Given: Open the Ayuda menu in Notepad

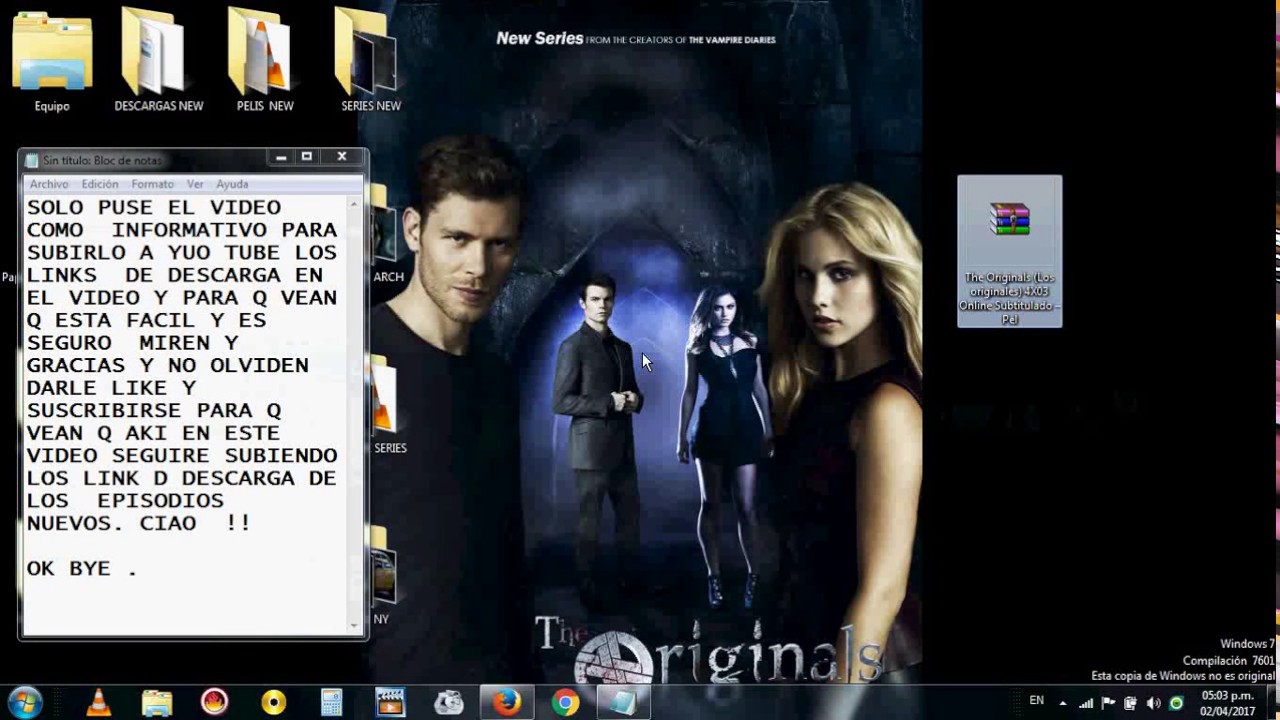Looking at the screenshot, I should click(x=232, y=184).
